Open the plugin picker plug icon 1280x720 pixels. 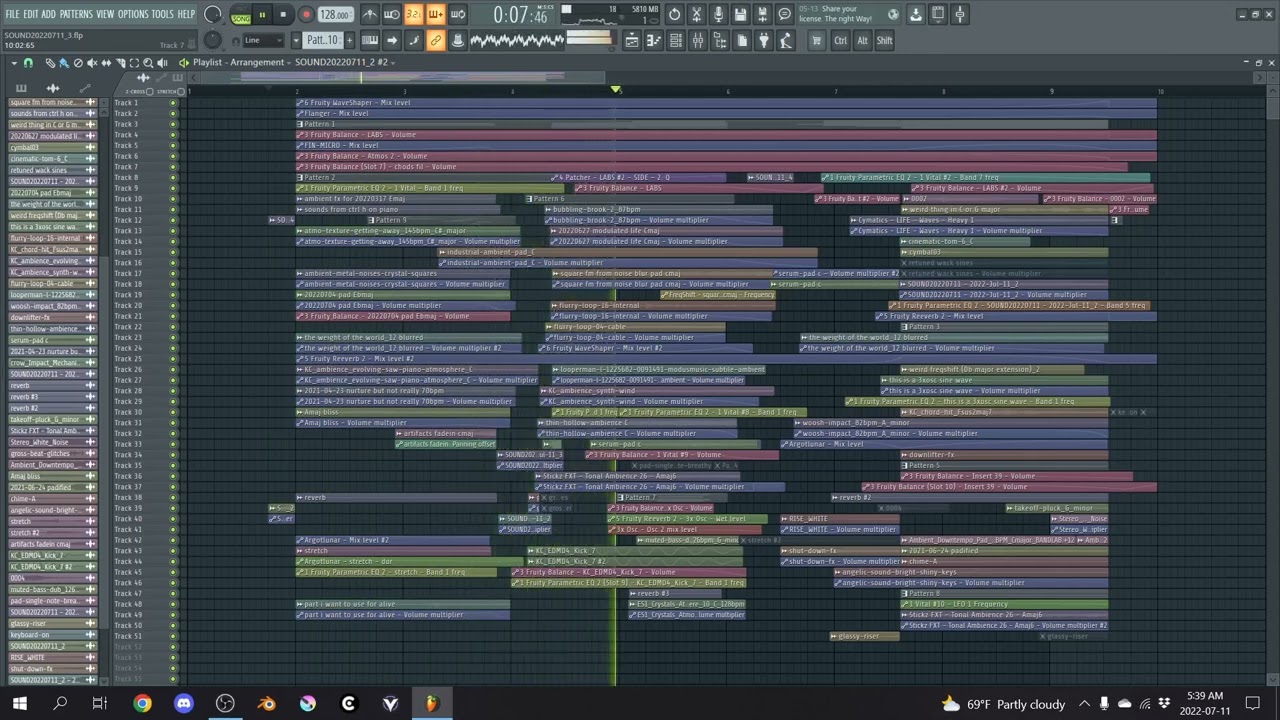tap(764, 40)
